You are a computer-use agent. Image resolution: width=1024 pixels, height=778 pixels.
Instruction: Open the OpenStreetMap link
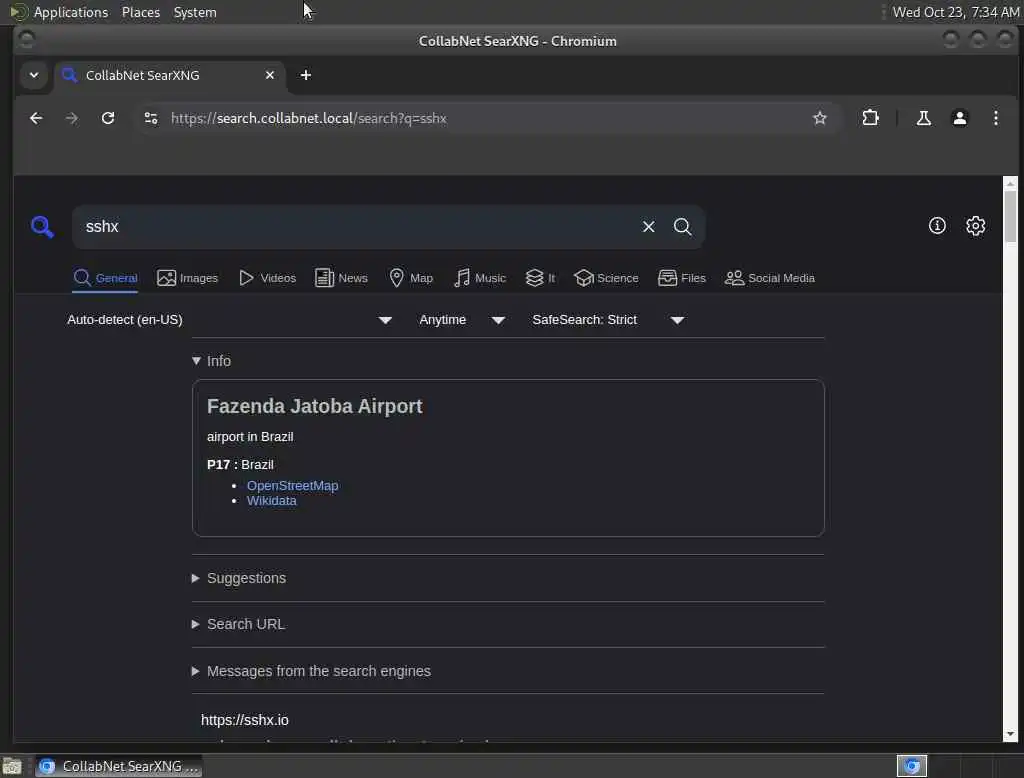click(x=293, y=486)
